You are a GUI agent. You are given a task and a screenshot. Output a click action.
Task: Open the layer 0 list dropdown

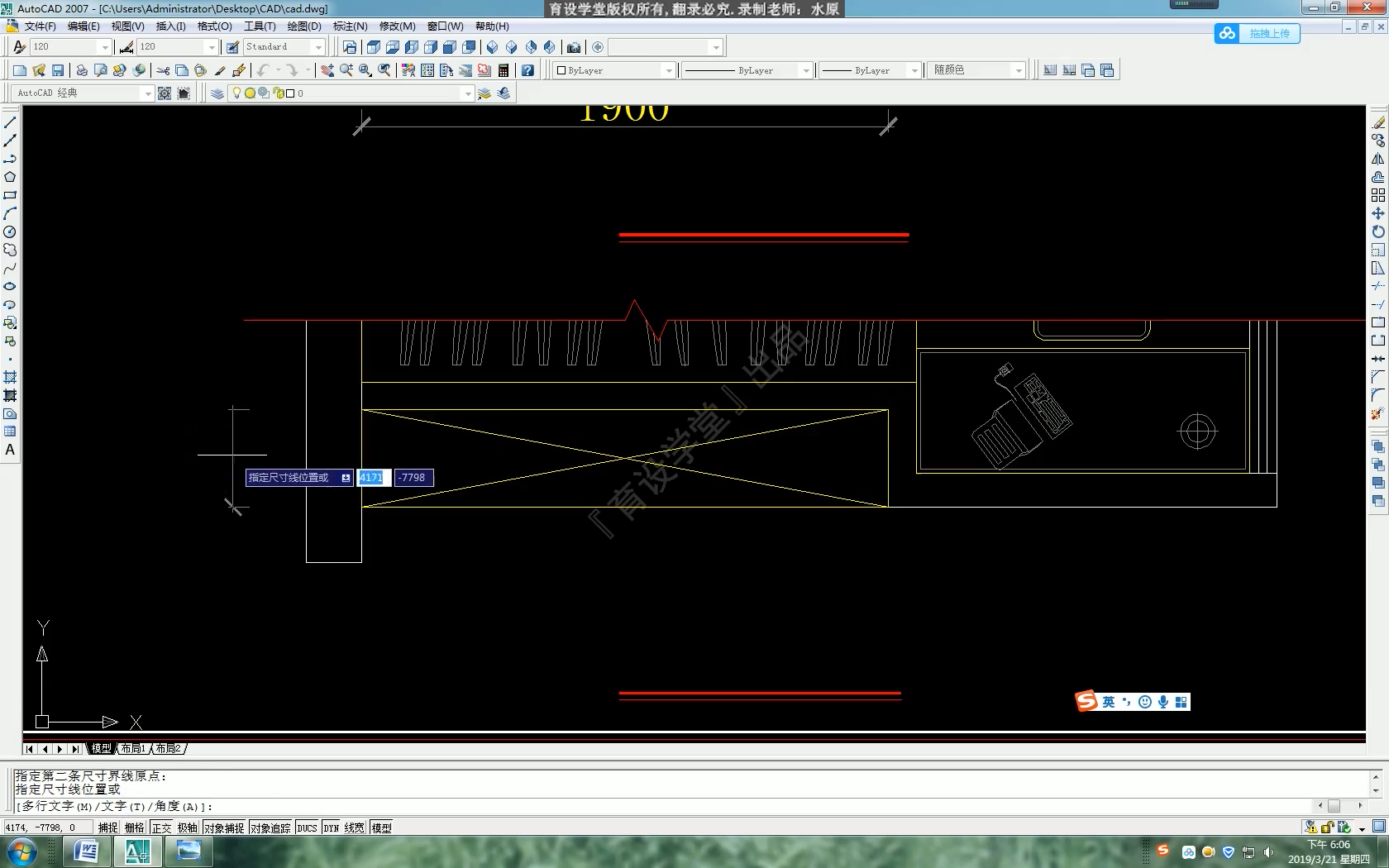pos(468,93)
